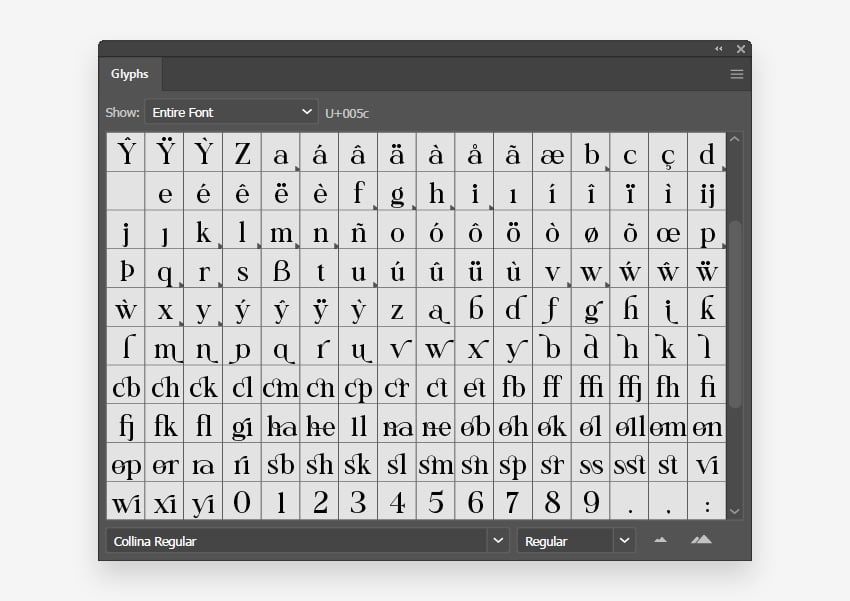Collapse the panel to icons with double arrows
Screen dimensions: 850x601
(x=718, y=48)
